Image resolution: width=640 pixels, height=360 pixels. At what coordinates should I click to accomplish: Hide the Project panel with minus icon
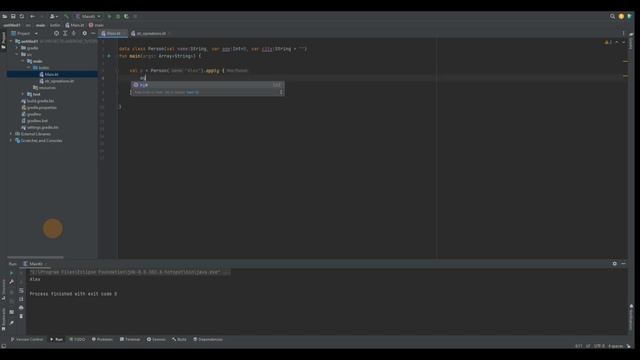(93, 33)
